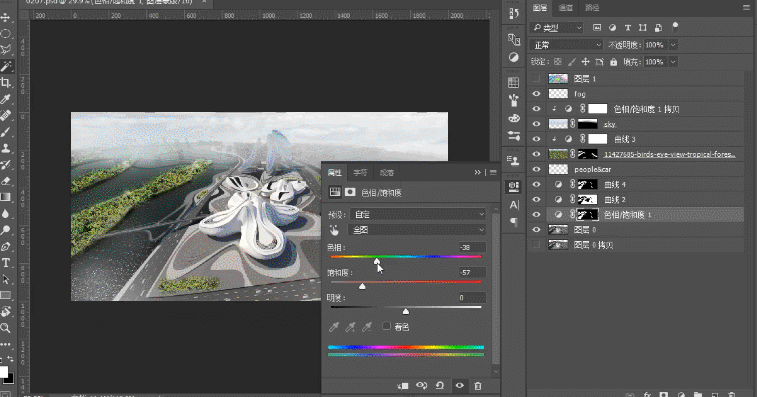Click the lock all layer icon
The width and height of the screenshot is (757, 397).
click(614, 62)
